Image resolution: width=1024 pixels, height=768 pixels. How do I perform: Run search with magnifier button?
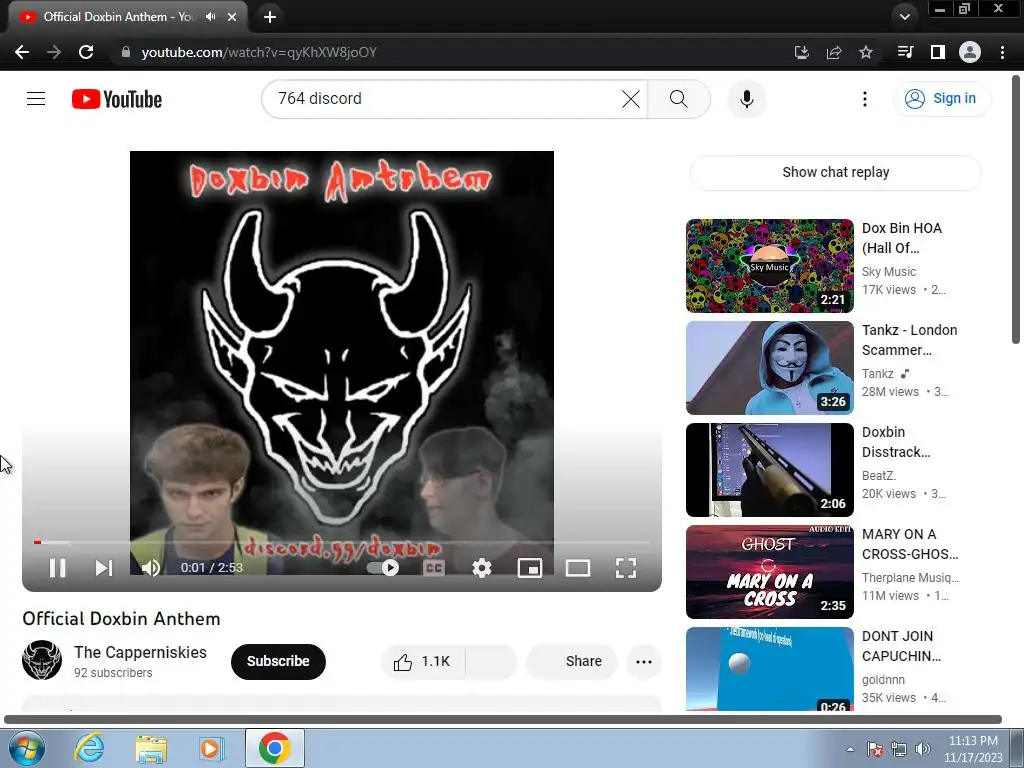tap(679, 99)
